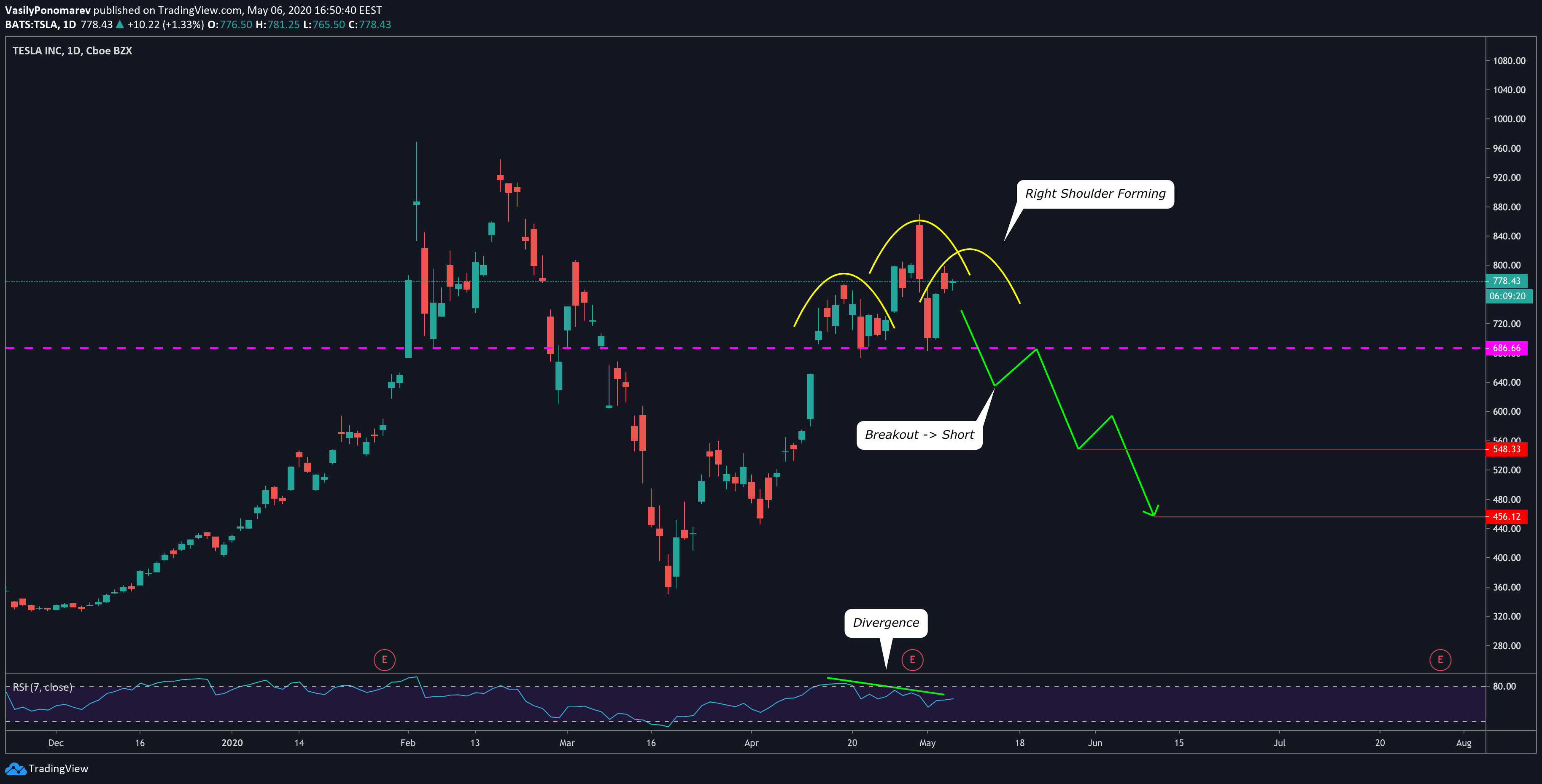Click the TradingView wordmark text
The height and width of the screenshot is (784, 1542).
[59, 768]
